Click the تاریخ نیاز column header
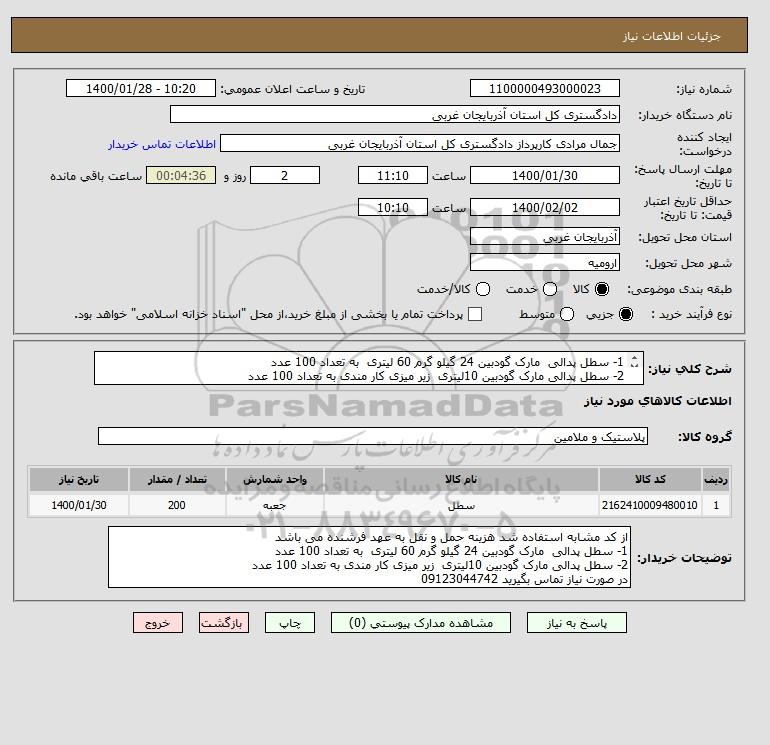This screenshot has height=745, width=770. (x=79, y=479)
